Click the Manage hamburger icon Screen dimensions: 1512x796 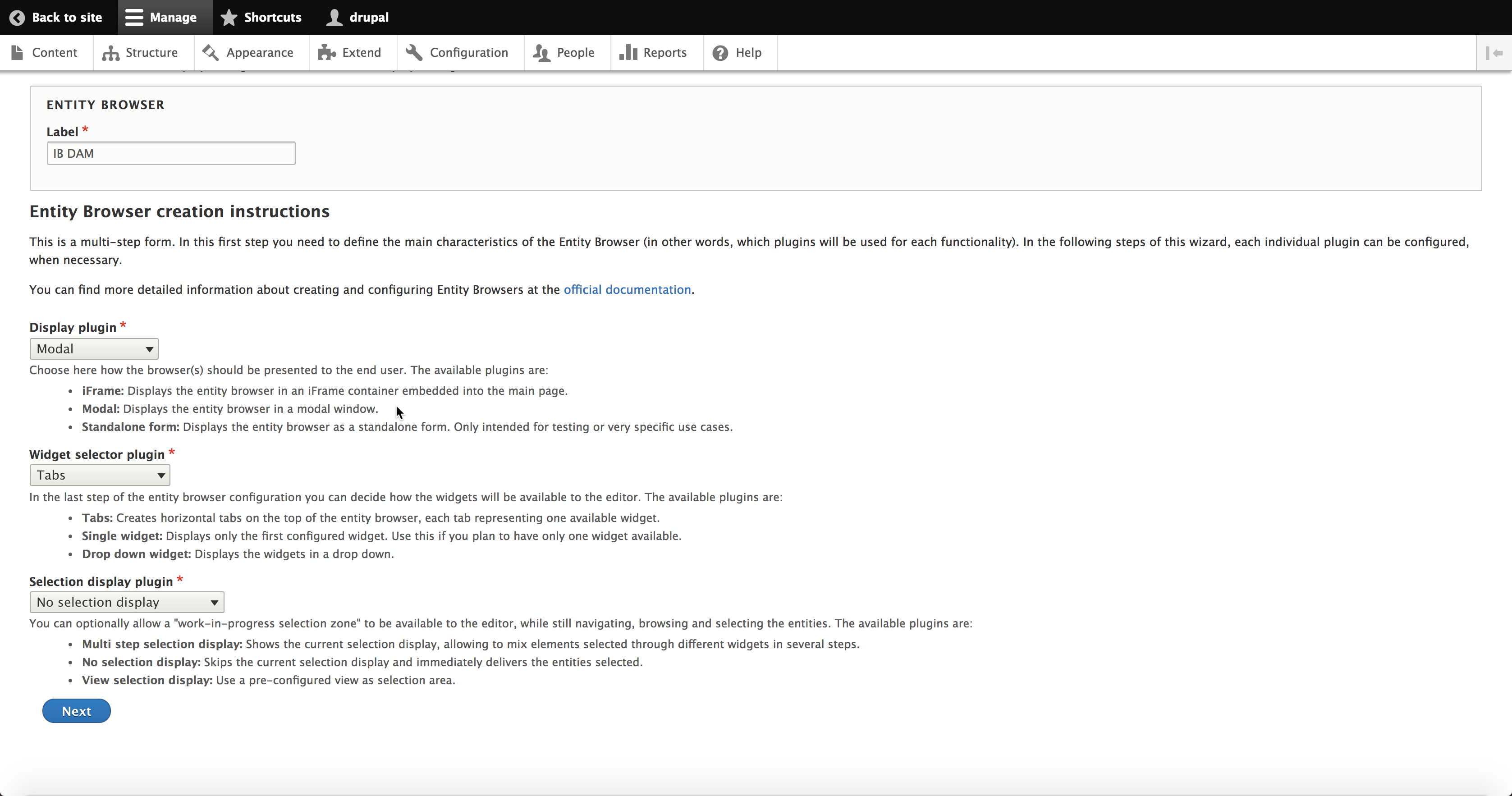(134, 18)
